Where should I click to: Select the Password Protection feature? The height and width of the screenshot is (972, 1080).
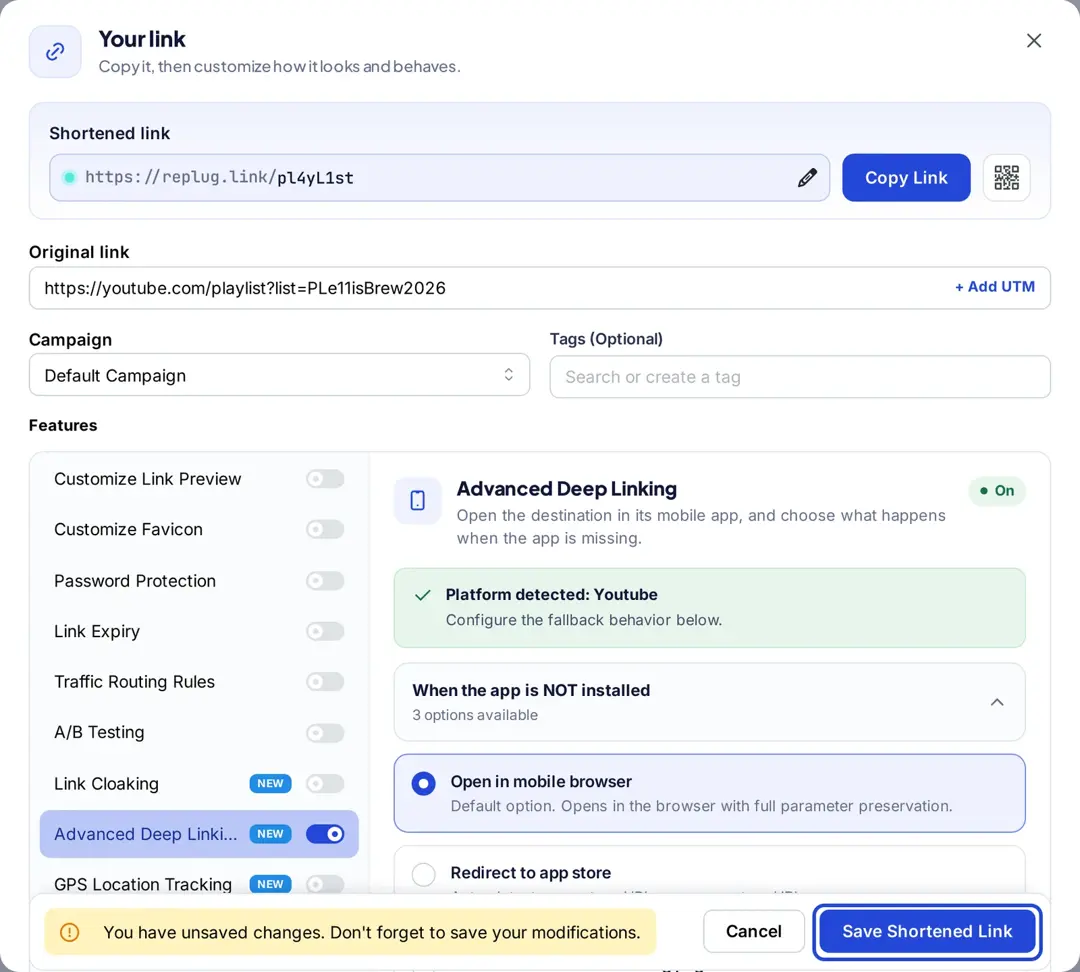click(x=199, y=581)
